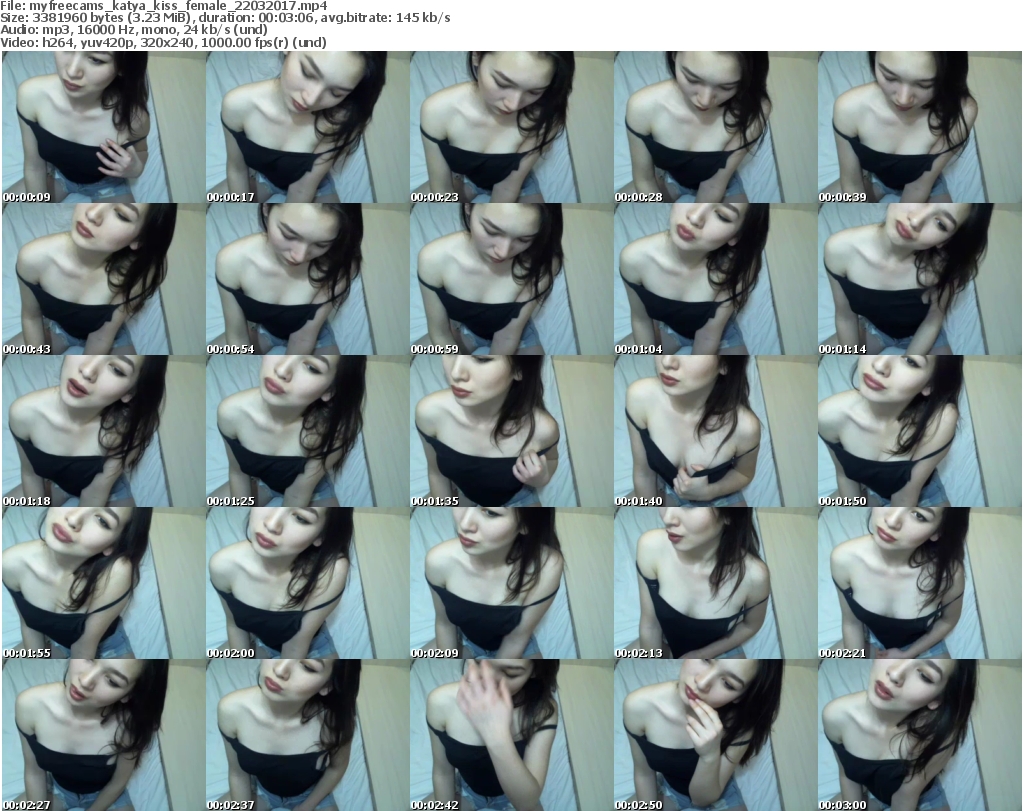
Task: Open the frame at 00:00:54
Action: (308, 279)
